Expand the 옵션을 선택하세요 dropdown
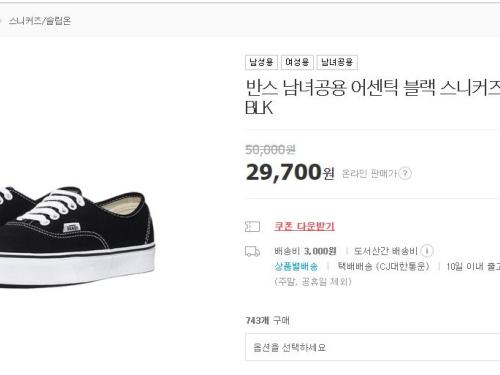 [372, 347]
